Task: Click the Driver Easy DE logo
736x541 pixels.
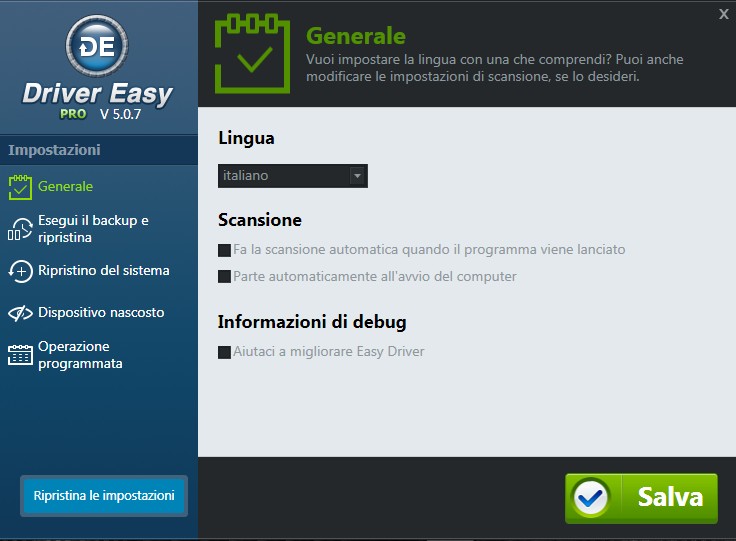Action: tap(97, 46)
